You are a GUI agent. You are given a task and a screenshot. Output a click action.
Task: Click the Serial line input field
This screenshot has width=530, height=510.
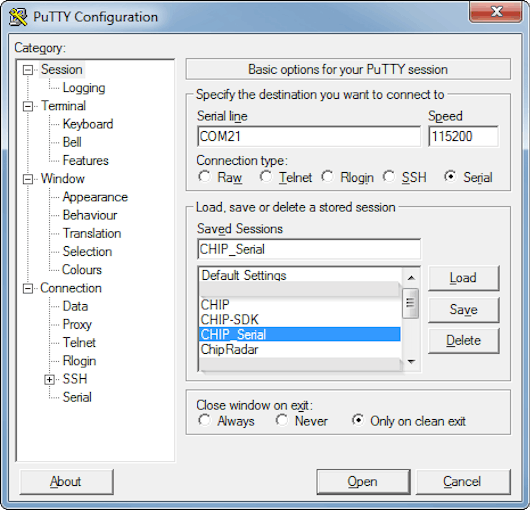pos(309,137)
